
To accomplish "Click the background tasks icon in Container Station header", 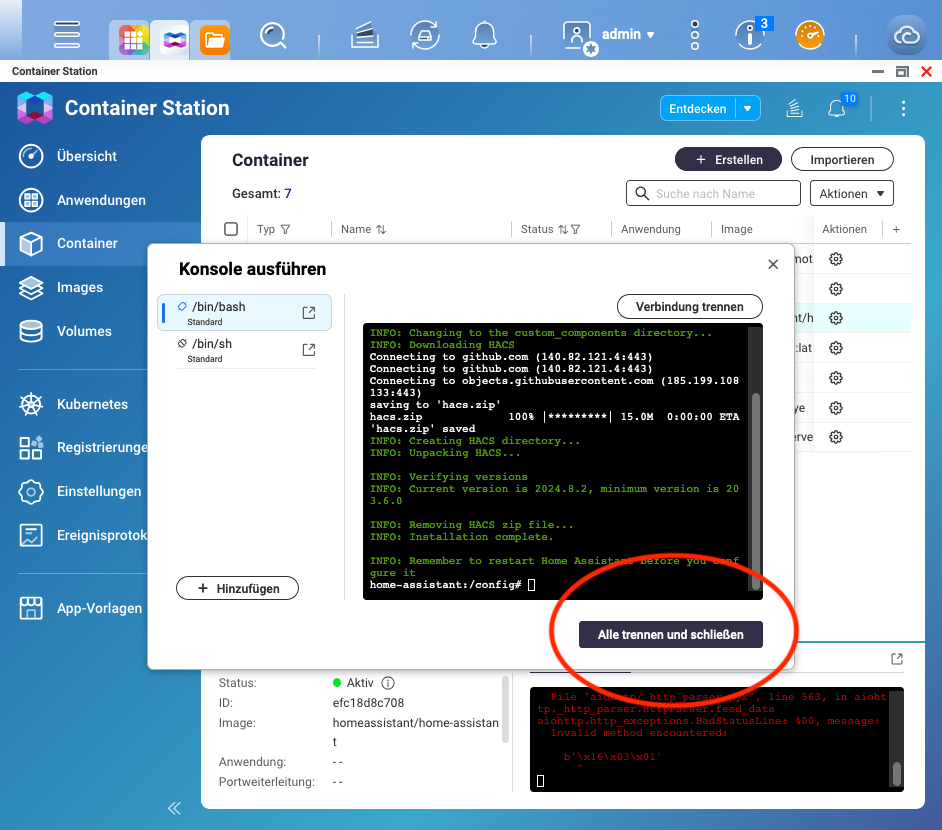I will tap(794, 107).
